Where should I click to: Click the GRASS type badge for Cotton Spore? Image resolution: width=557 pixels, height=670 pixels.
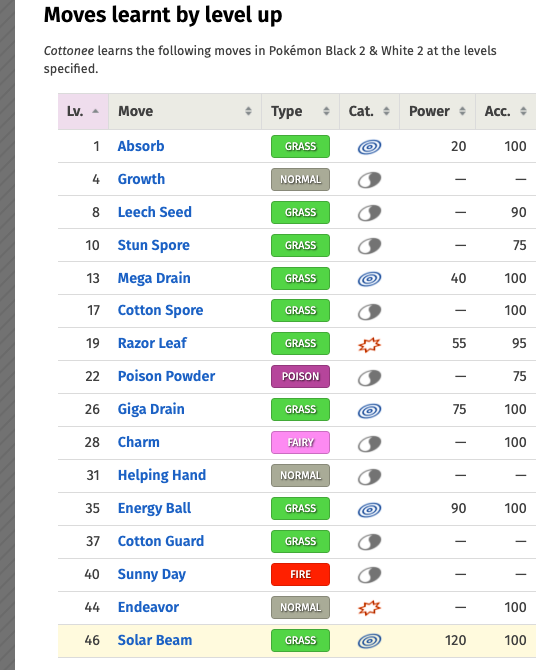coord(300,311)
